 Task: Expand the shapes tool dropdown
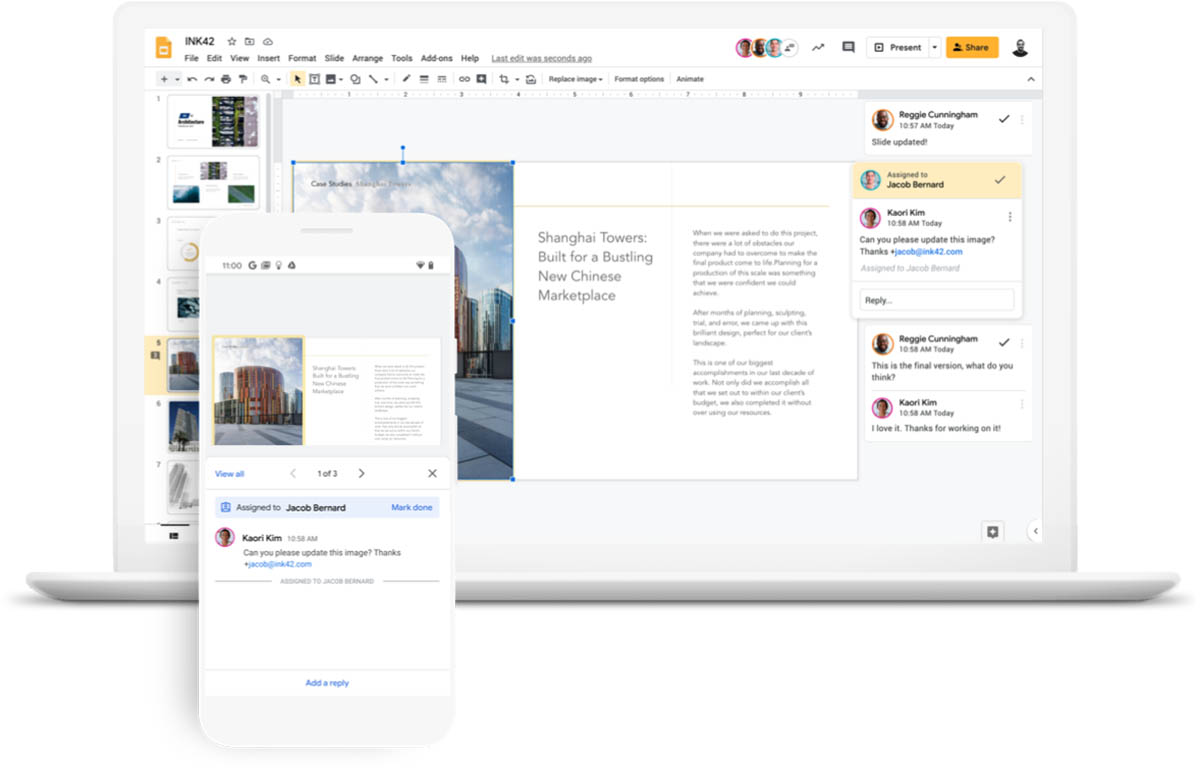(x=356, y=78)
